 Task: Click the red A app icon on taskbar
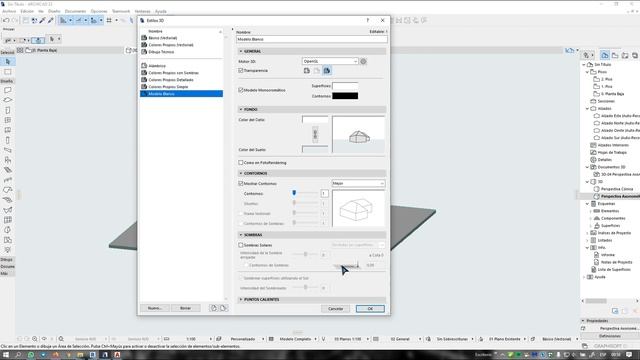point(118,355)
